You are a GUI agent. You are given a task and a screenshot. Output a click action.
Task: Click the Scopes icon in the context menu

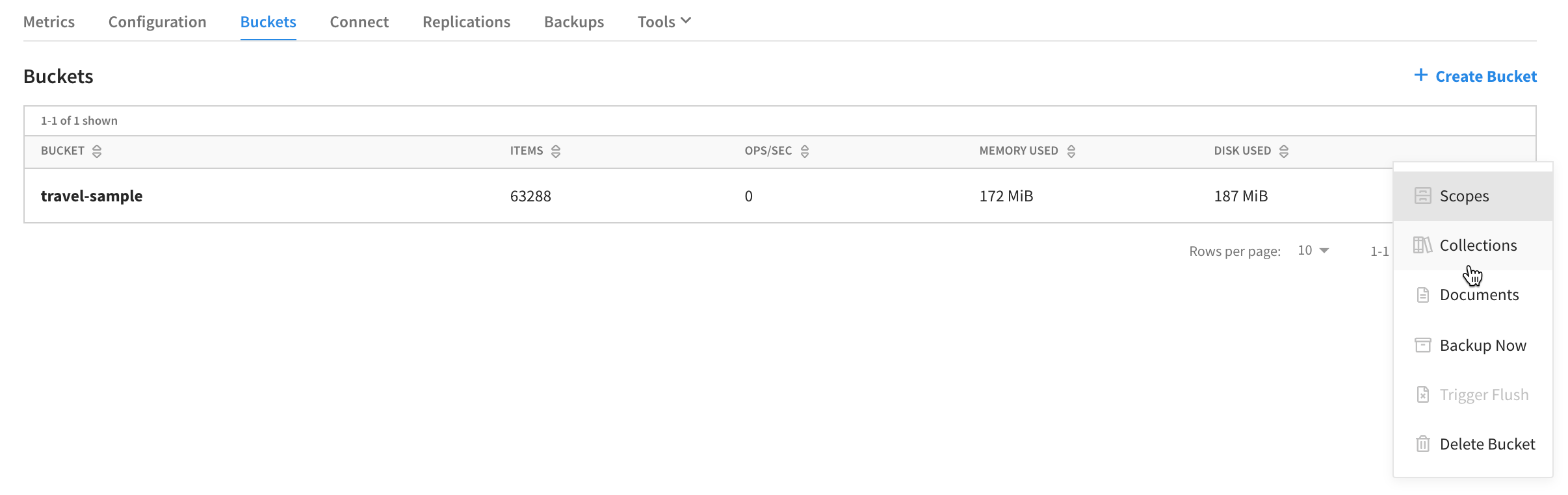point(1423,196)
